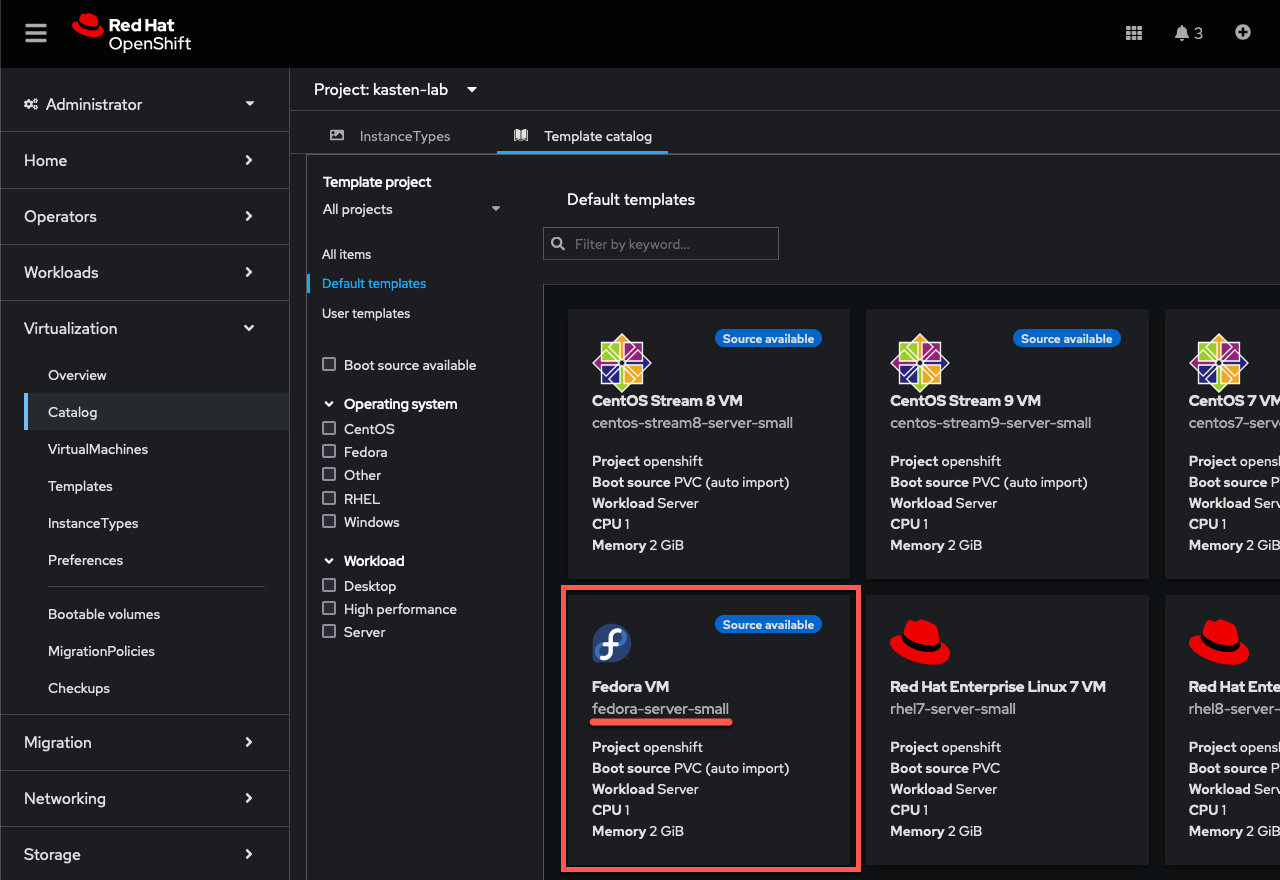Check the Desktop workload filter
The image size is (1280, 880).
pos(329,585)
